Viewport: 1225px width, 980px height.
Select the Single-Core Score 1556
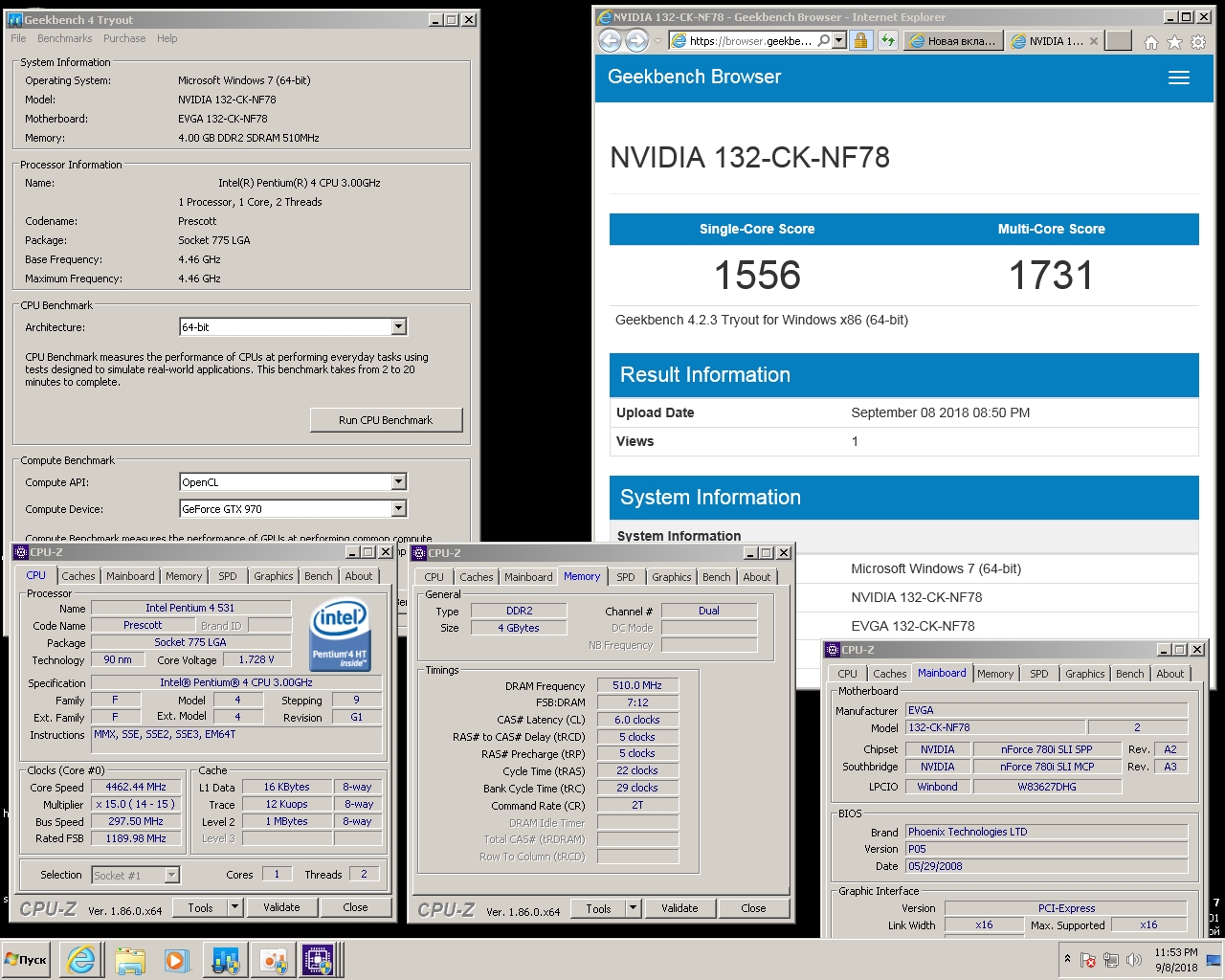click(757, 276)
